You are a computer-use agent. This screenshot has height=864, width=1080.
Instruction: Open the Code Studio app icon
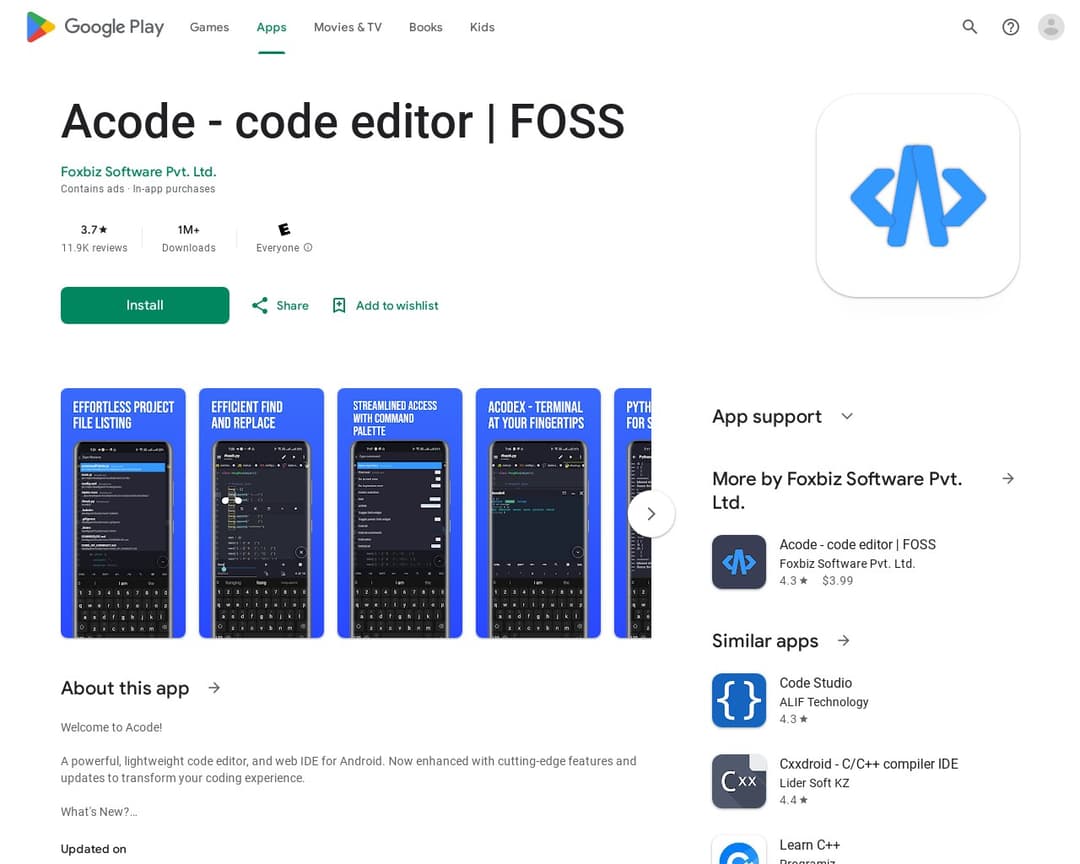click(738, 700)
